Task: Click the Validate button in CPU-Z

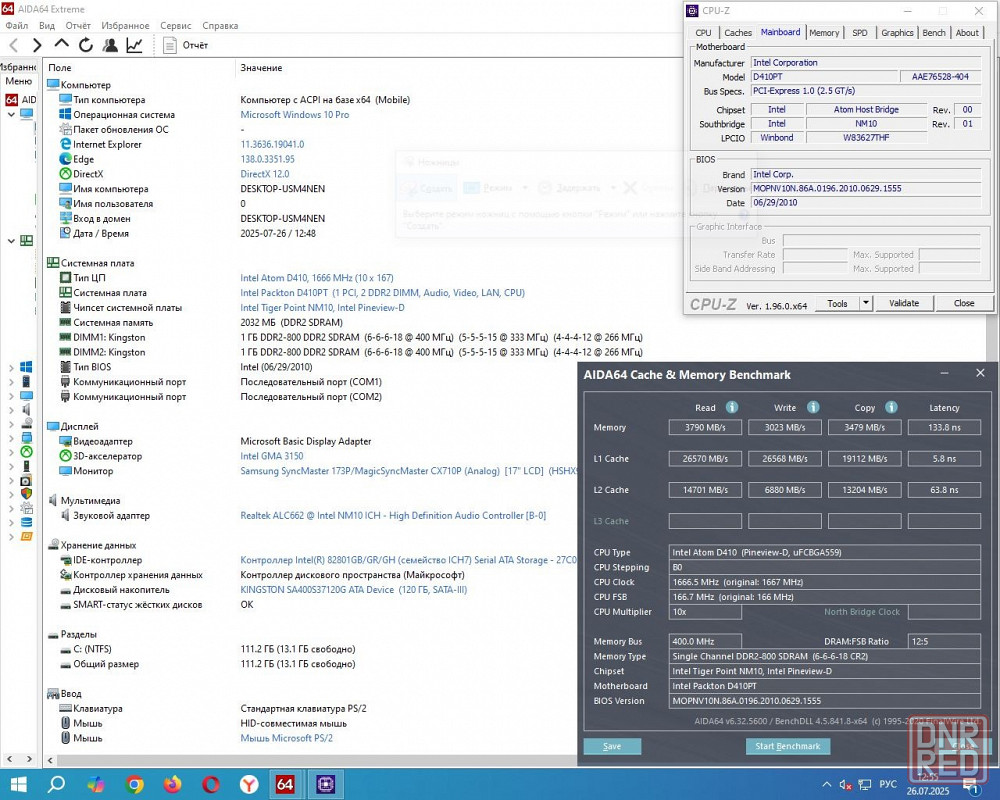Action: coord(904,303)
